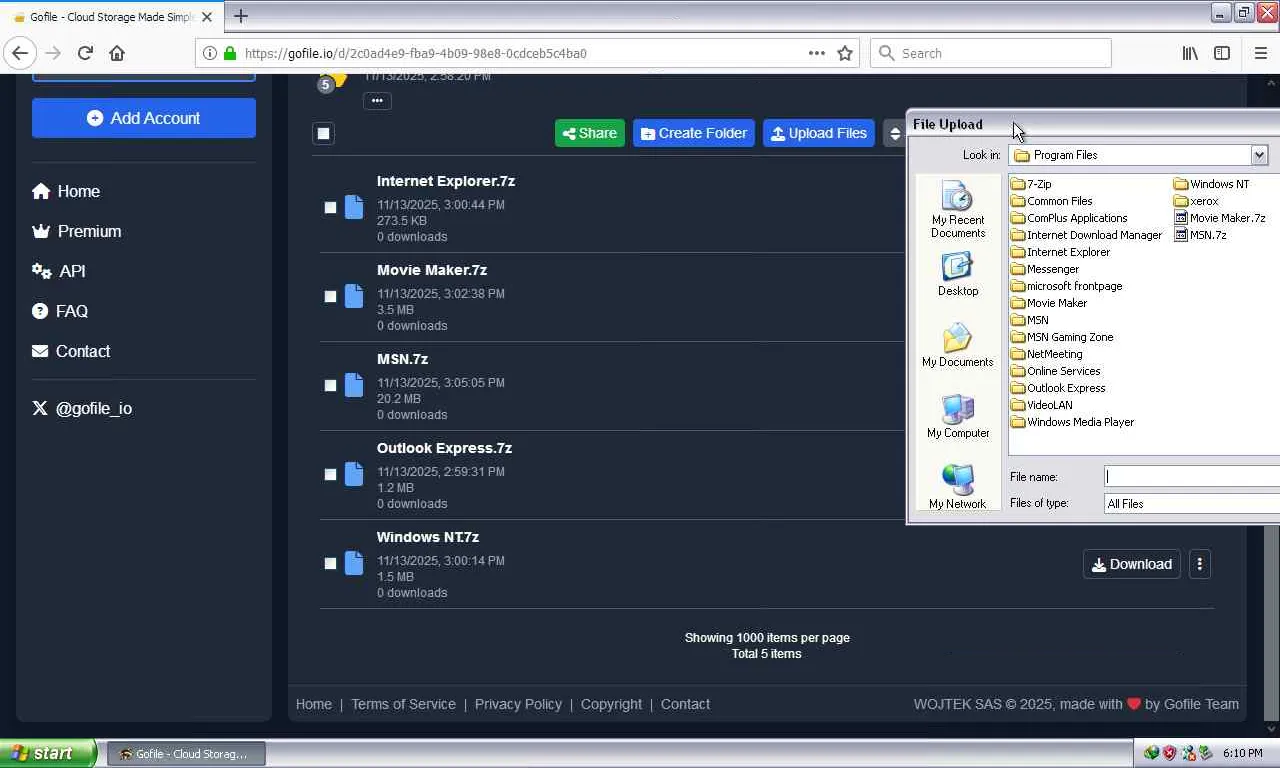
Task: Select the MSN.7z archive in File Upload
Action: (x=1201, y=235)
